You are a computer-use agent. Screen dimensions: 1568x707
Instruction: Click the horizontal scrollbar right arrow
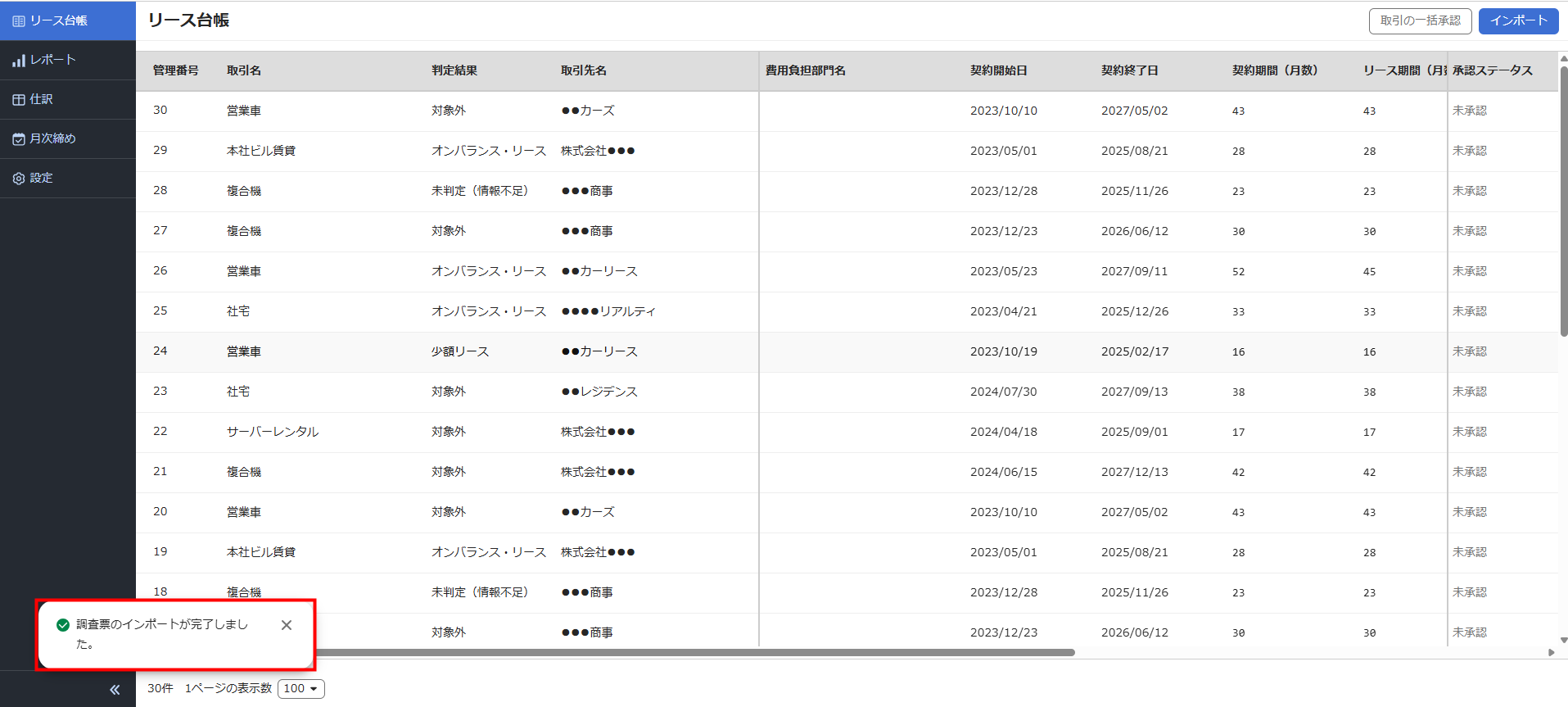(1551, 653)
